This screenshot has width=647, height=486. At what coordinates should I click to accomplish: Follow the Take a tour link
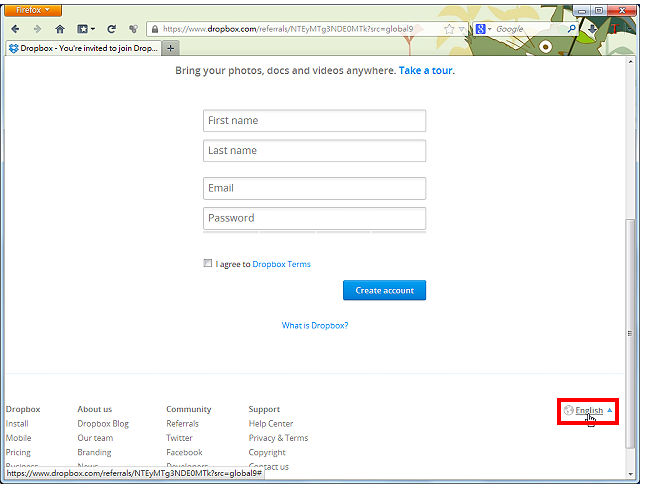pos(425,71)
